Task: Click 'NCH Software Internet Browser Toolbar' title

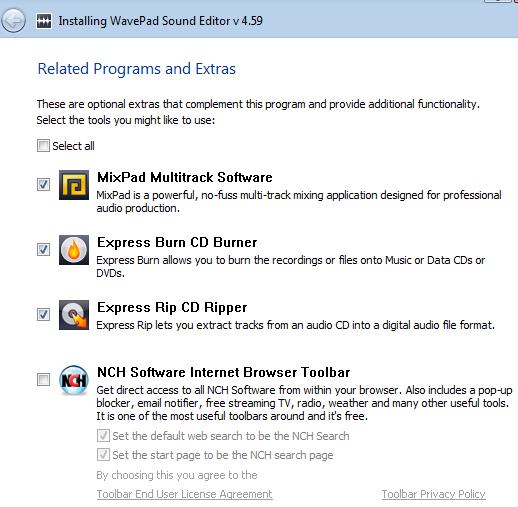Action: pos(224,372)
